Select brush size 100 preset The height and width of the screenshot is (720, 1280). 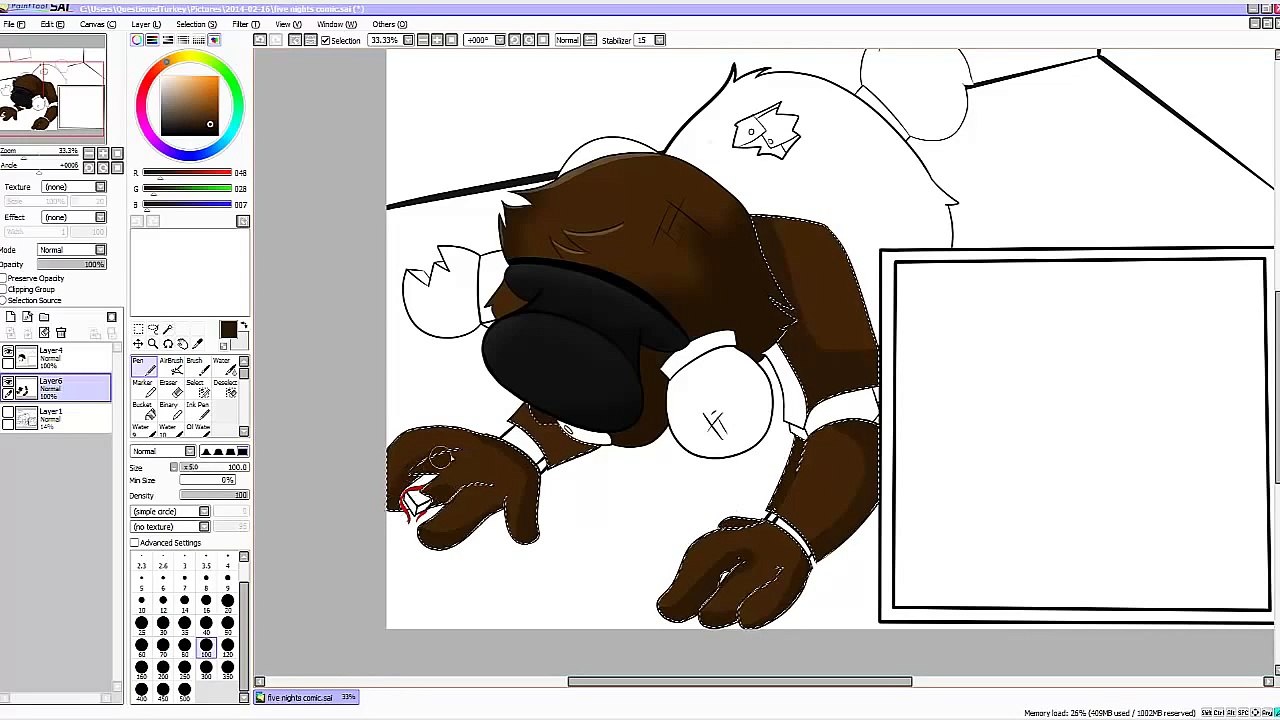pos(206,648)
